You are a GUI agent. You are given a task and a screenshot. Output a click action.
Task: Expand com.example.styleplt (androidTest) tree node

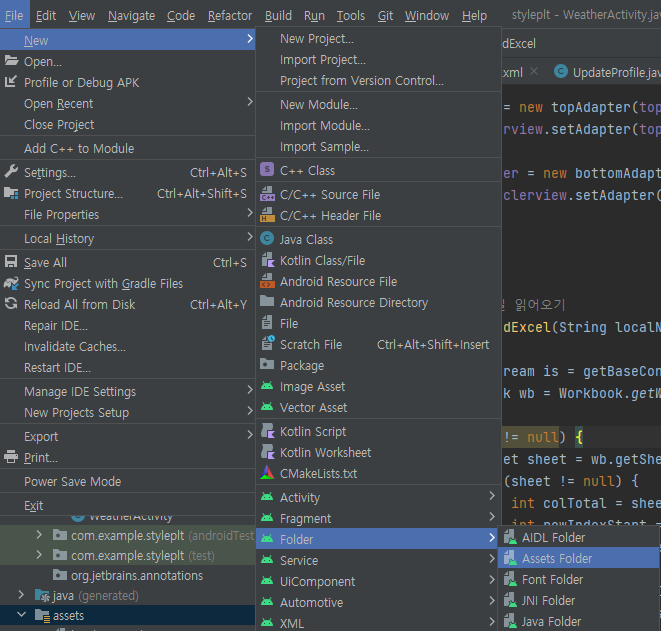pyautogui.click(x=39, y=535)
